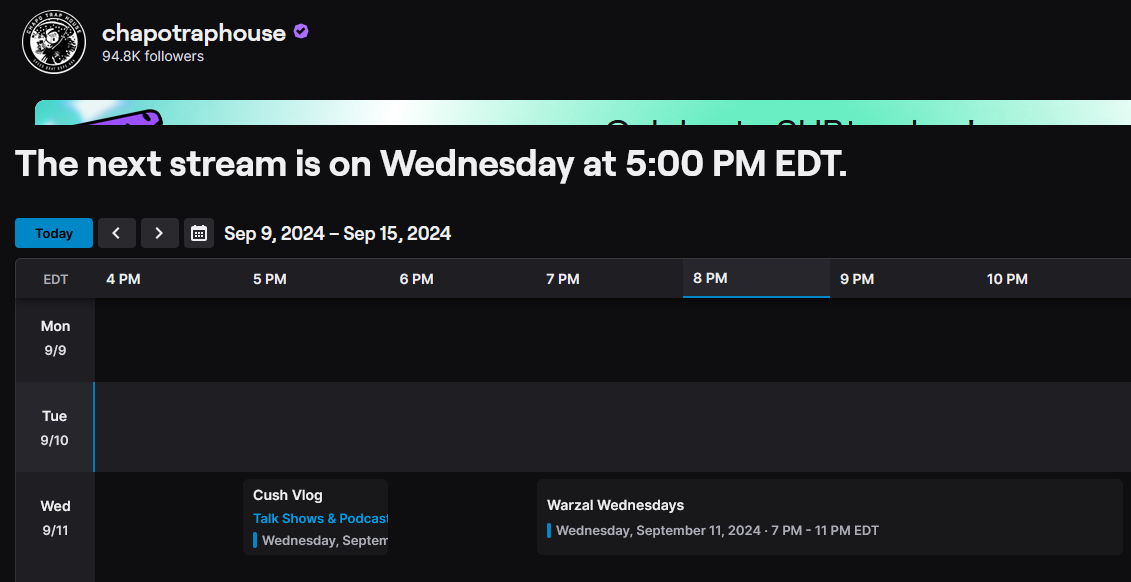Viewport: 1131px width, 582px height.
Task: Click the Wed 9/11 day row label
Action: [55, 517]
